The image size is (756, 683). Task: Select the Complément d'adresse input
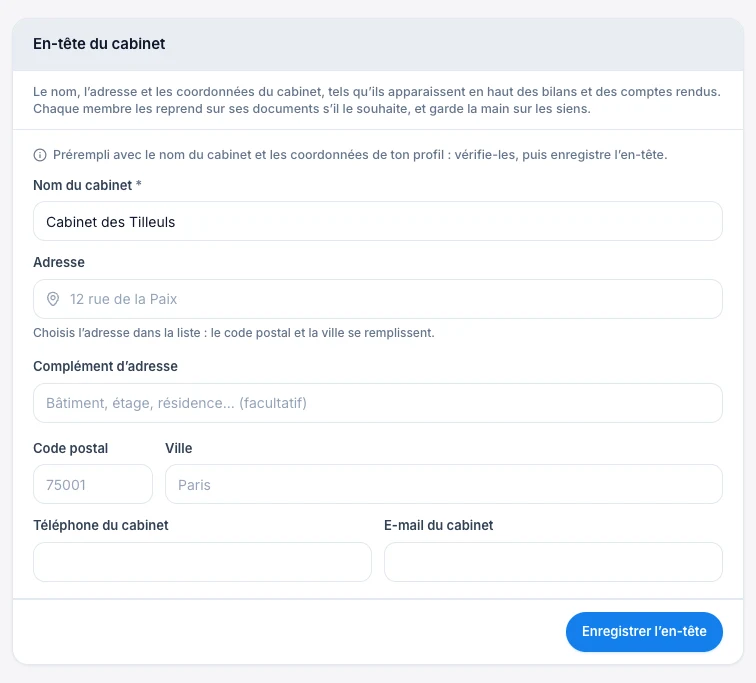(x=378, y=403)
